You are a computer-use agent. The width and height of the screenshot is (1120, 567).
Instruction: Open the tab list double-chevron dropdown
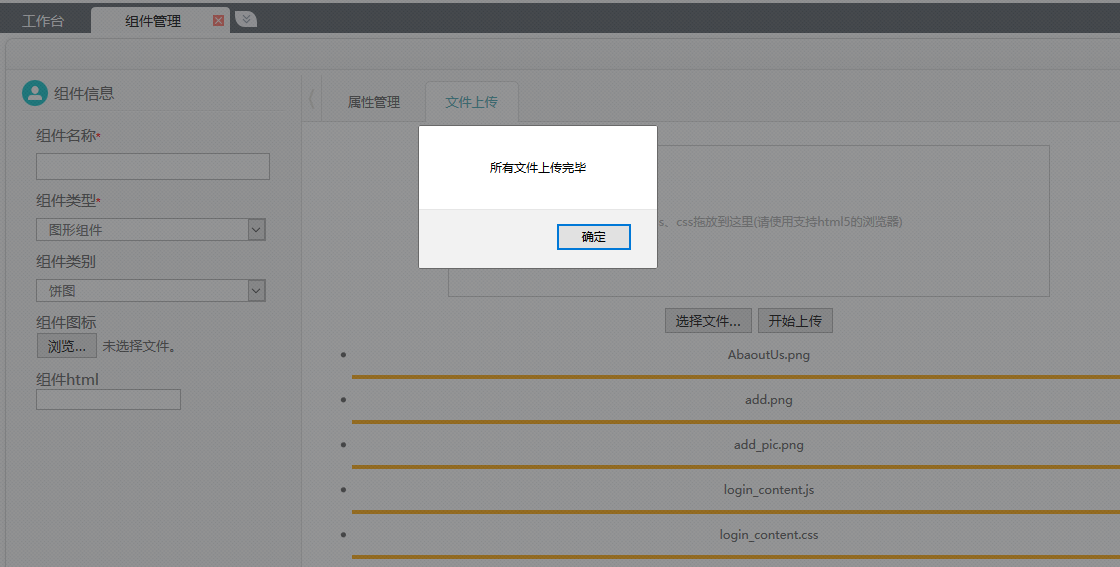(x=246, y=19)
